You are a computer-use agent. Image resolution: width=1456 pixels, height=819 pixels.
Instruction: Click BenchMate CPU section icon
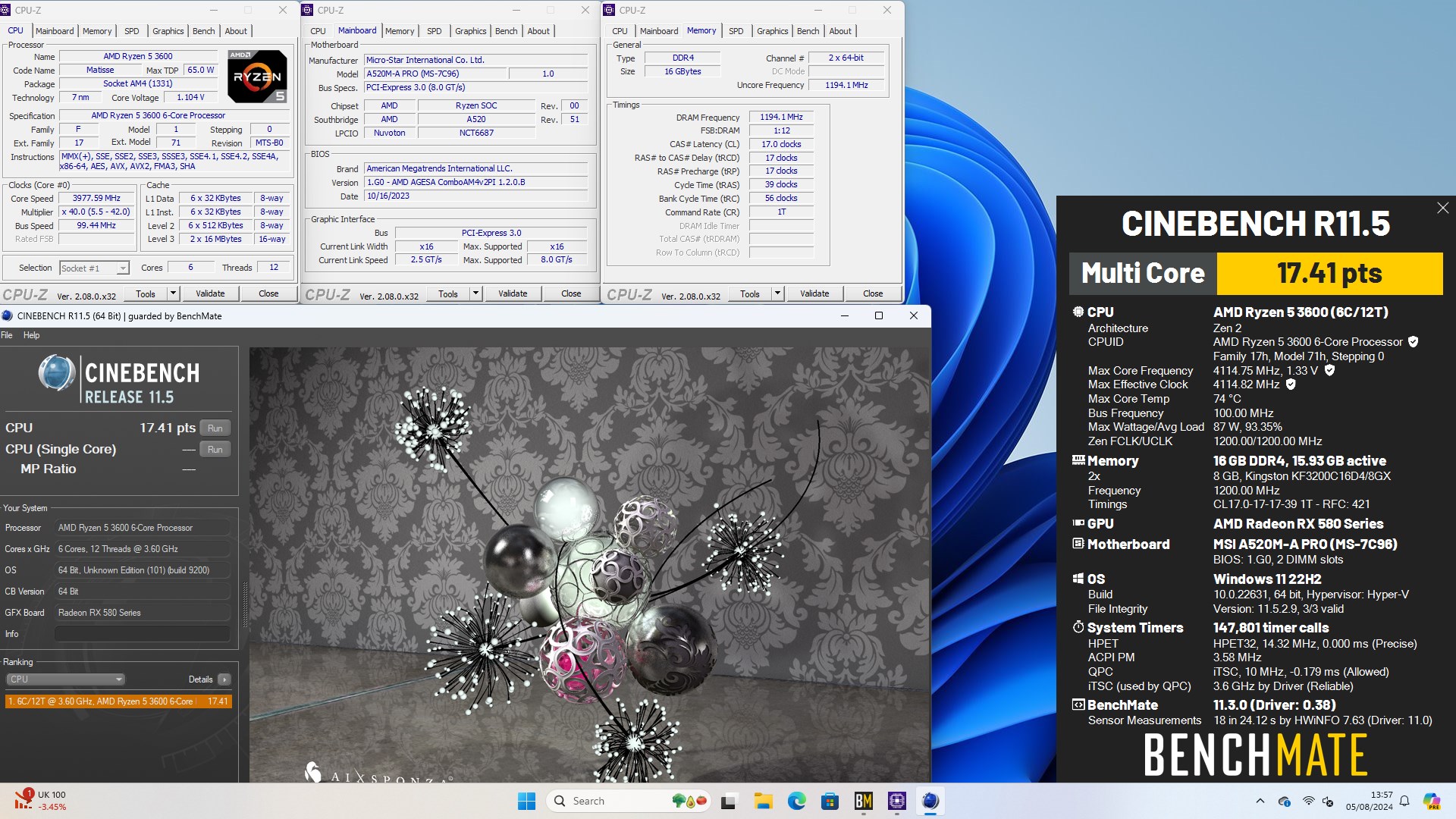tap(1078, 312)
